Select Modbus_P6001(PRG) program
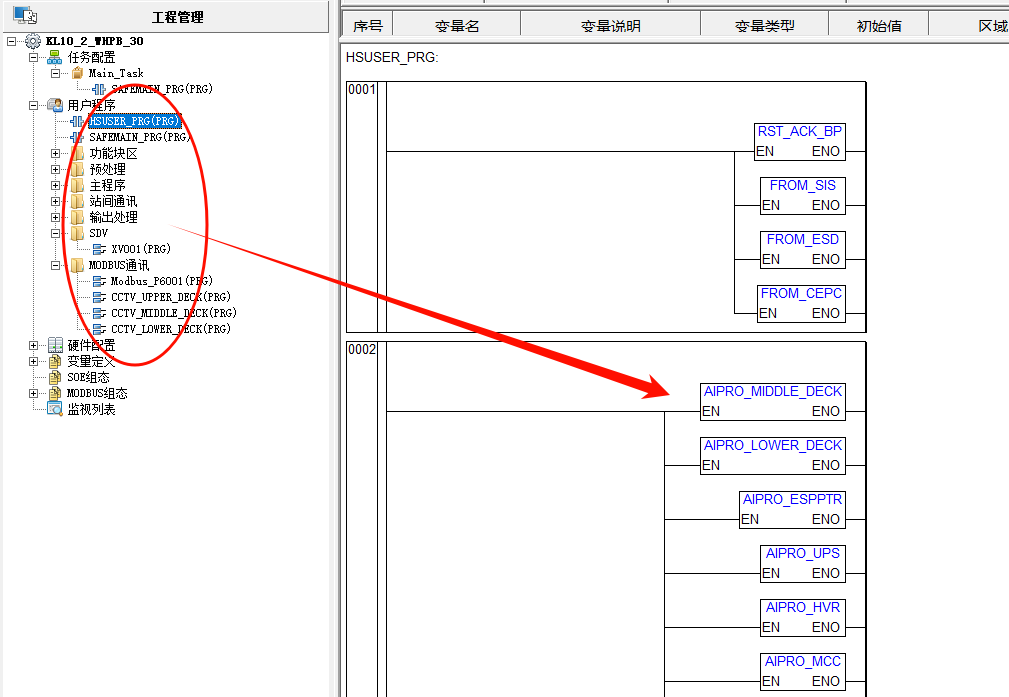1009x697 pixels. (161, 281)
